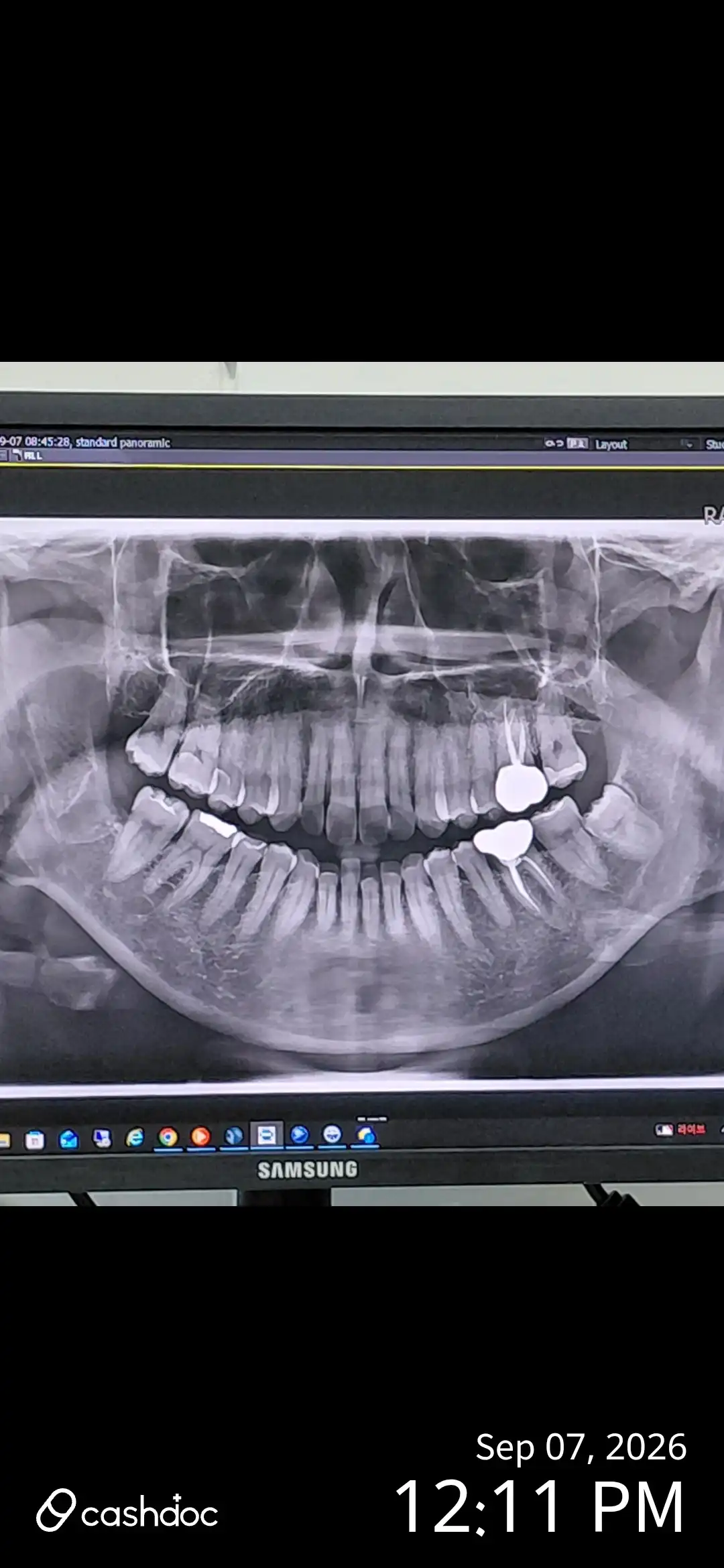
Task: Click the 12:11 PM time stamp
Action: click(x=540, y=1508)
